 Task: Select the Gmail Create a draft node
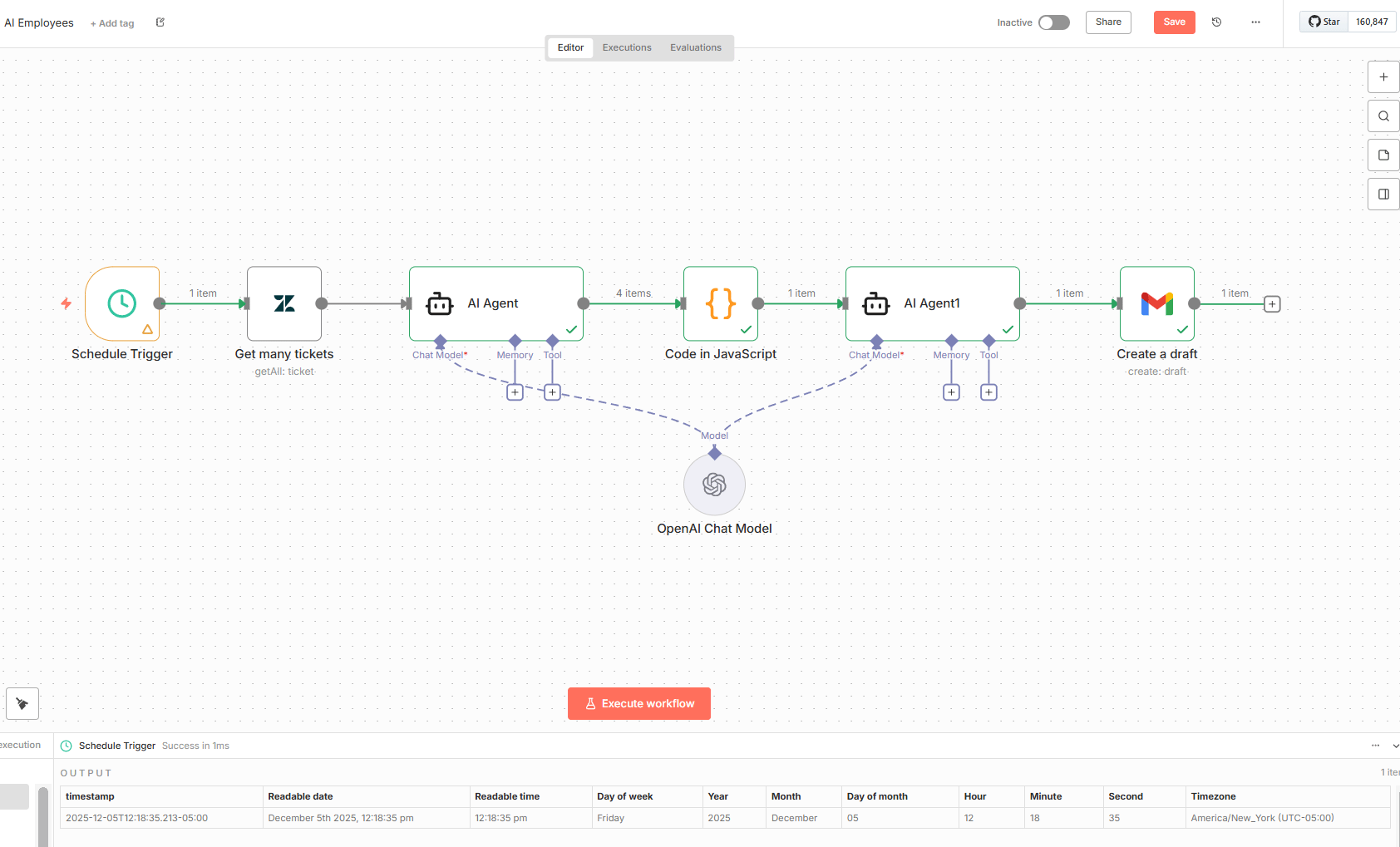coord(1156,303)
